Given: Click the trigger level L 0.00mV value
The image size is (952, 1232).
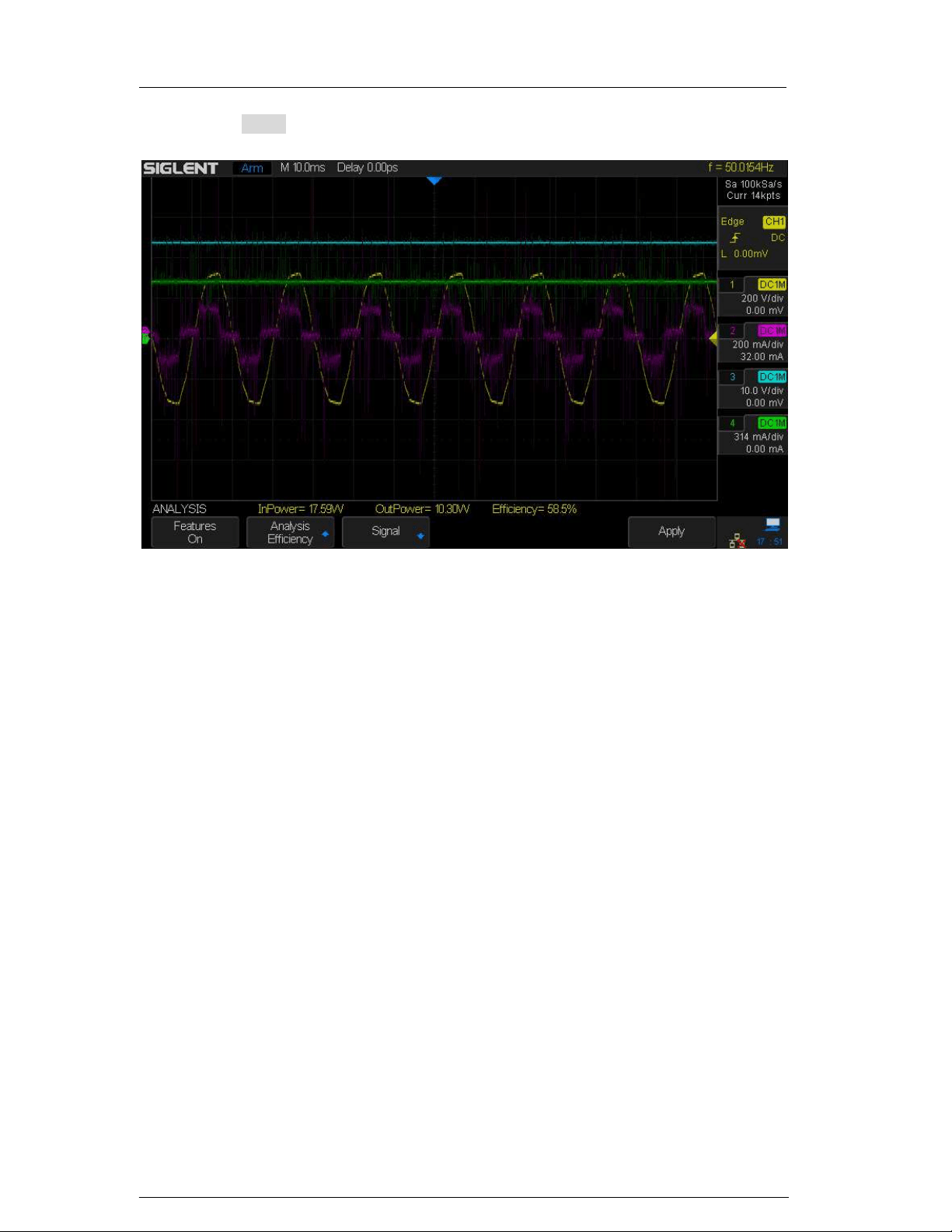Looking at the screenshot, I should coord(745,254).
